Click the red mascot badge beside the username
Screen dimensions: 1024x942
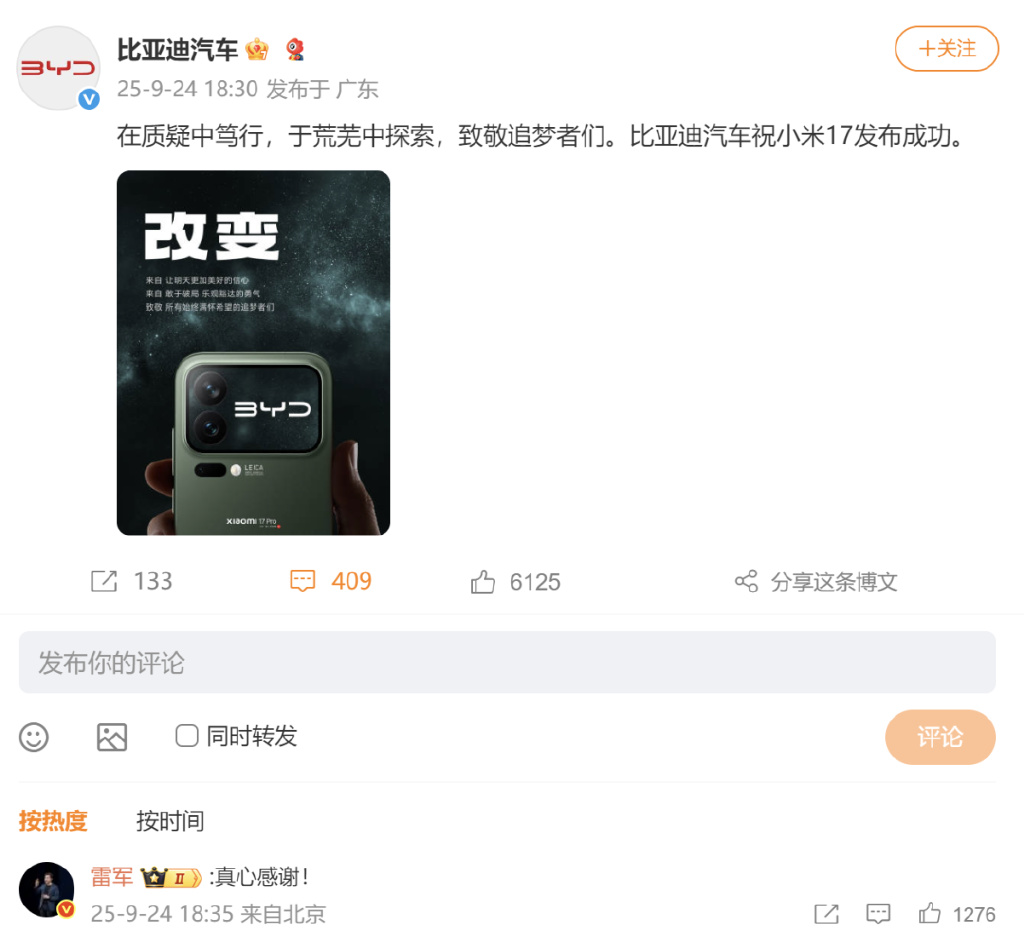295,50
